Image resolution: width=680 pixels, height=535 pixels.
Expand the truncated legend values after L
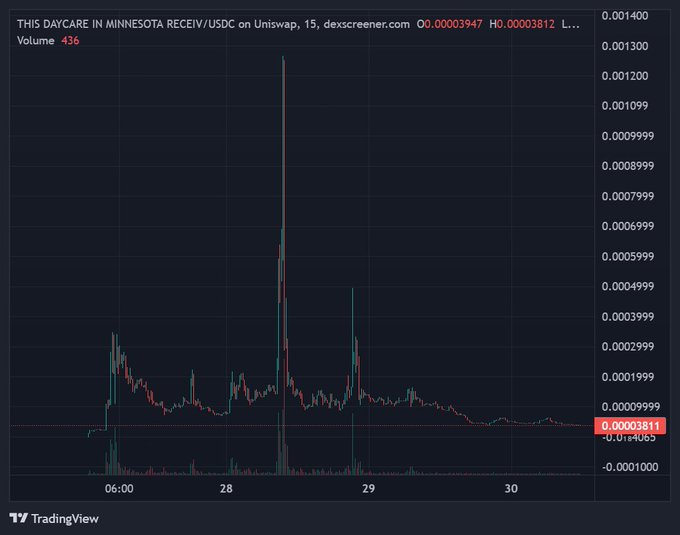tap(570, 24)
